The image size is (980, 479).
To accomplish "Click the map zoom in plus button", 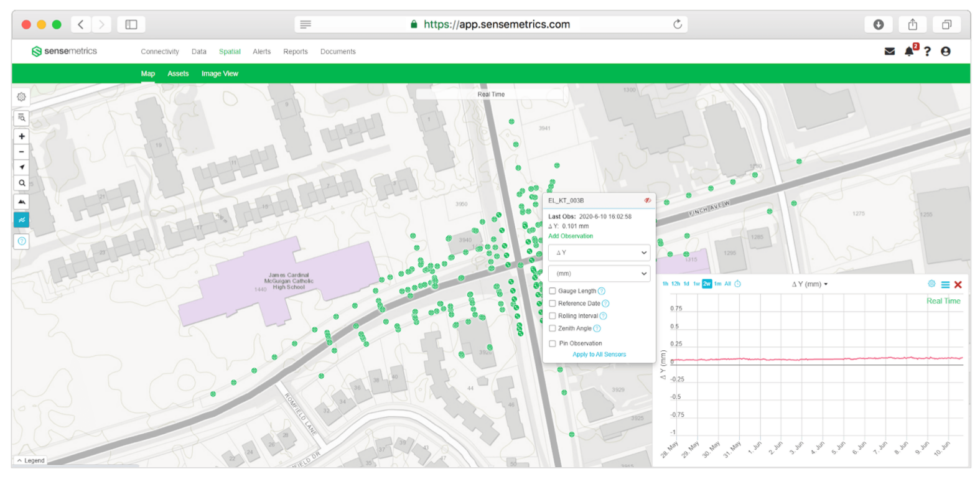I will [x=22, y=136].
